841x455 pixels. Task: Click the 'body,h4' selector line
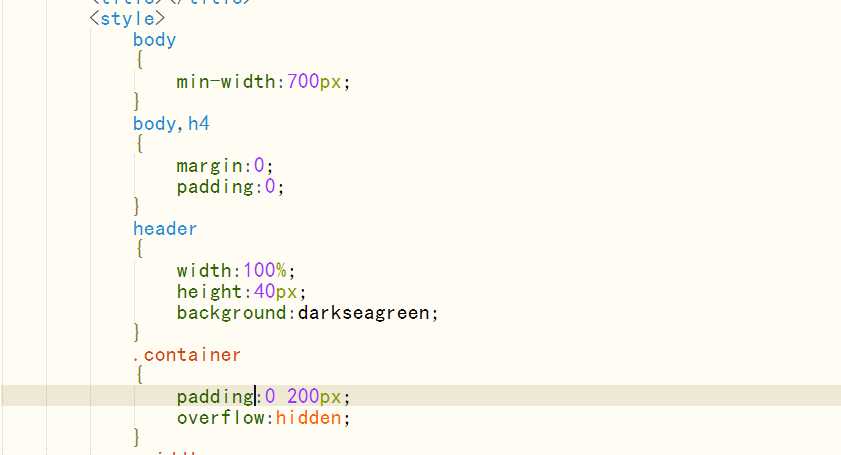tap(171, 124)
